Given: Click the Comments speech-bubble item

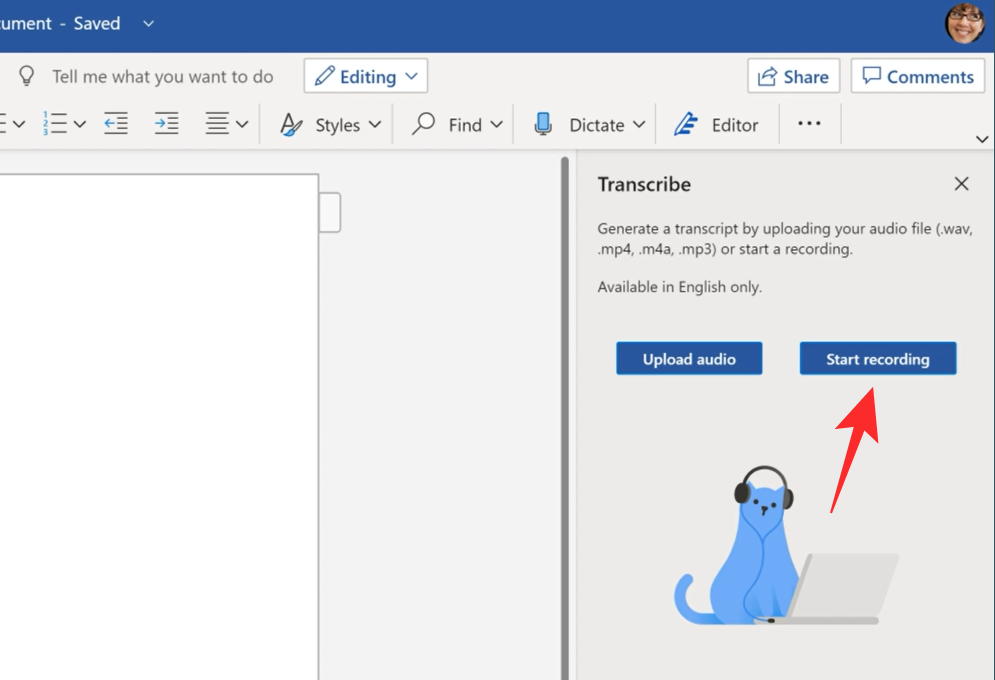Looking at the screenshot, I should coord(917,75).
